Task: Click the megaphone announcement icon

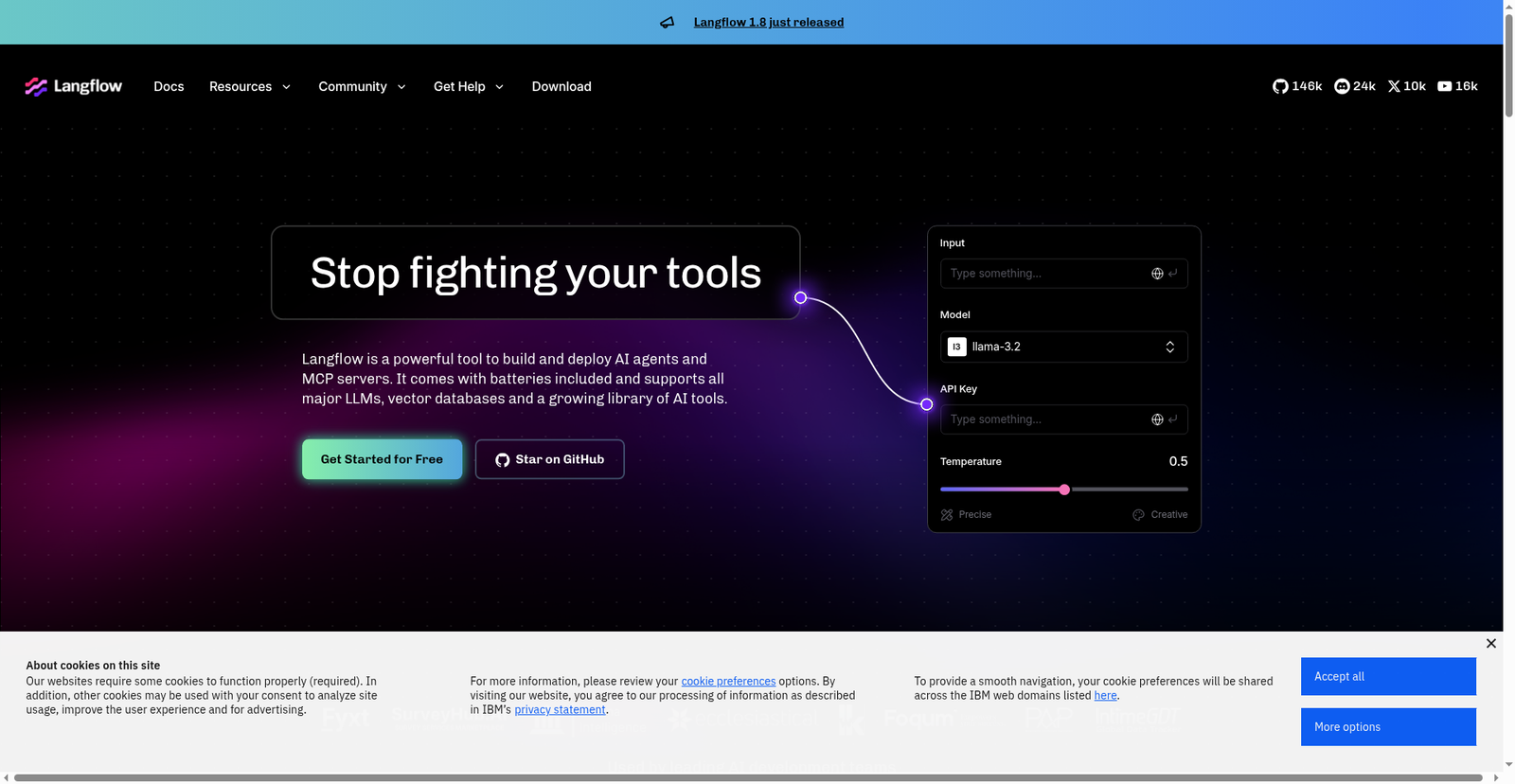Action: (668, 23)
